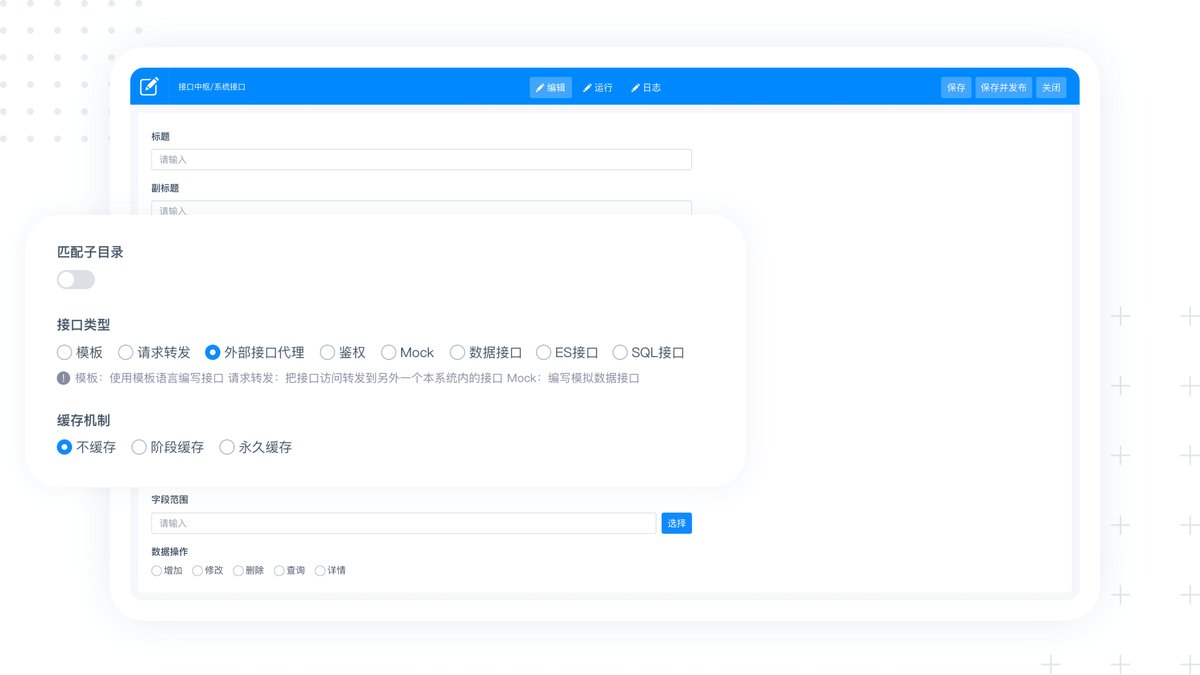This screenshot has height=675, width=1200.
Task: Focus the 副标题 input field
Action: tap(421, 208)
